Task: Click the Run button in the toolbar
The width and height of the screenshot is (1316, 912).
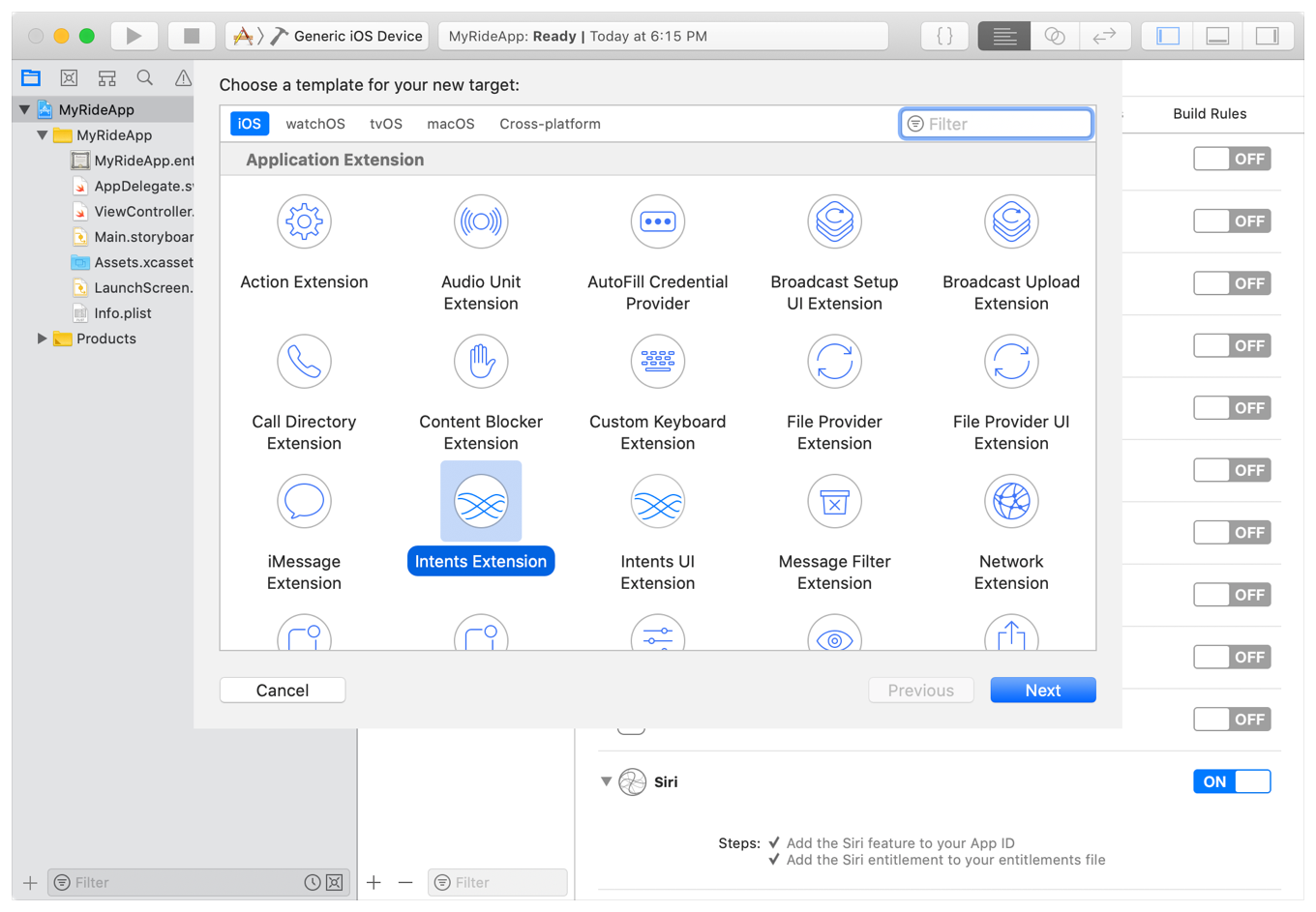Action: tap(134, 35)
